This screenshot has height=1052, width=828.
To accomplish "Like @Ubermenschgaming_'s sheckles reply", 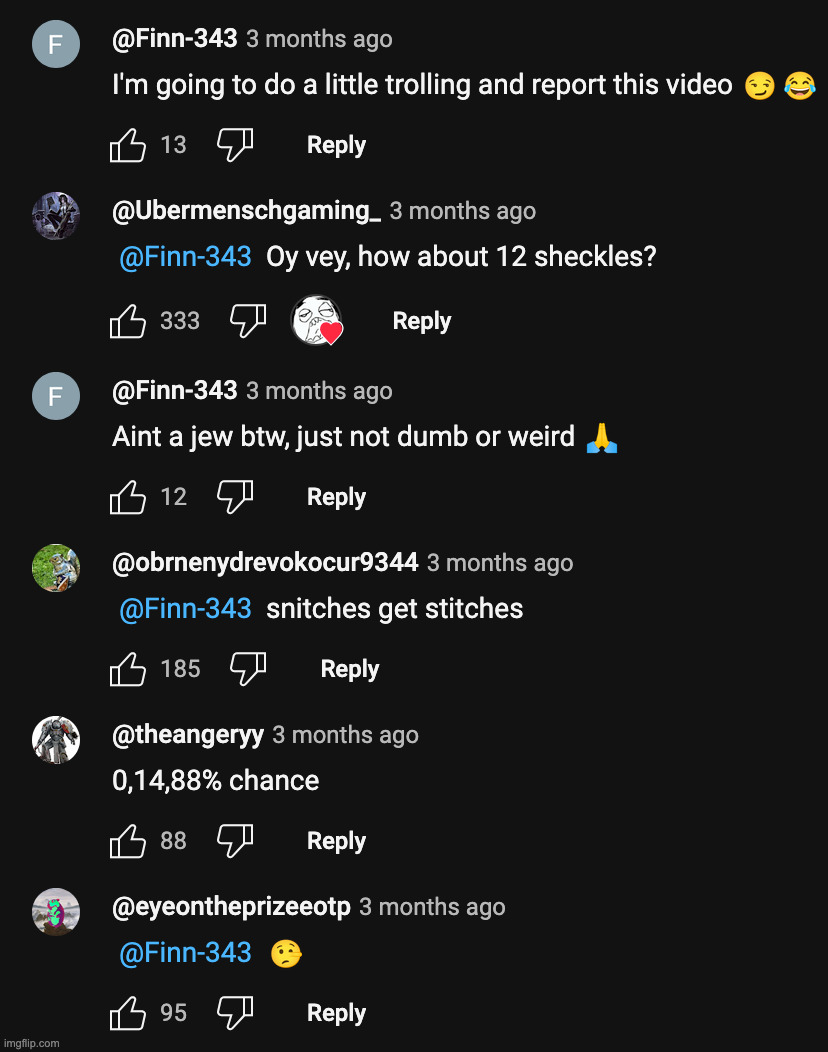I will click(127, 320).
